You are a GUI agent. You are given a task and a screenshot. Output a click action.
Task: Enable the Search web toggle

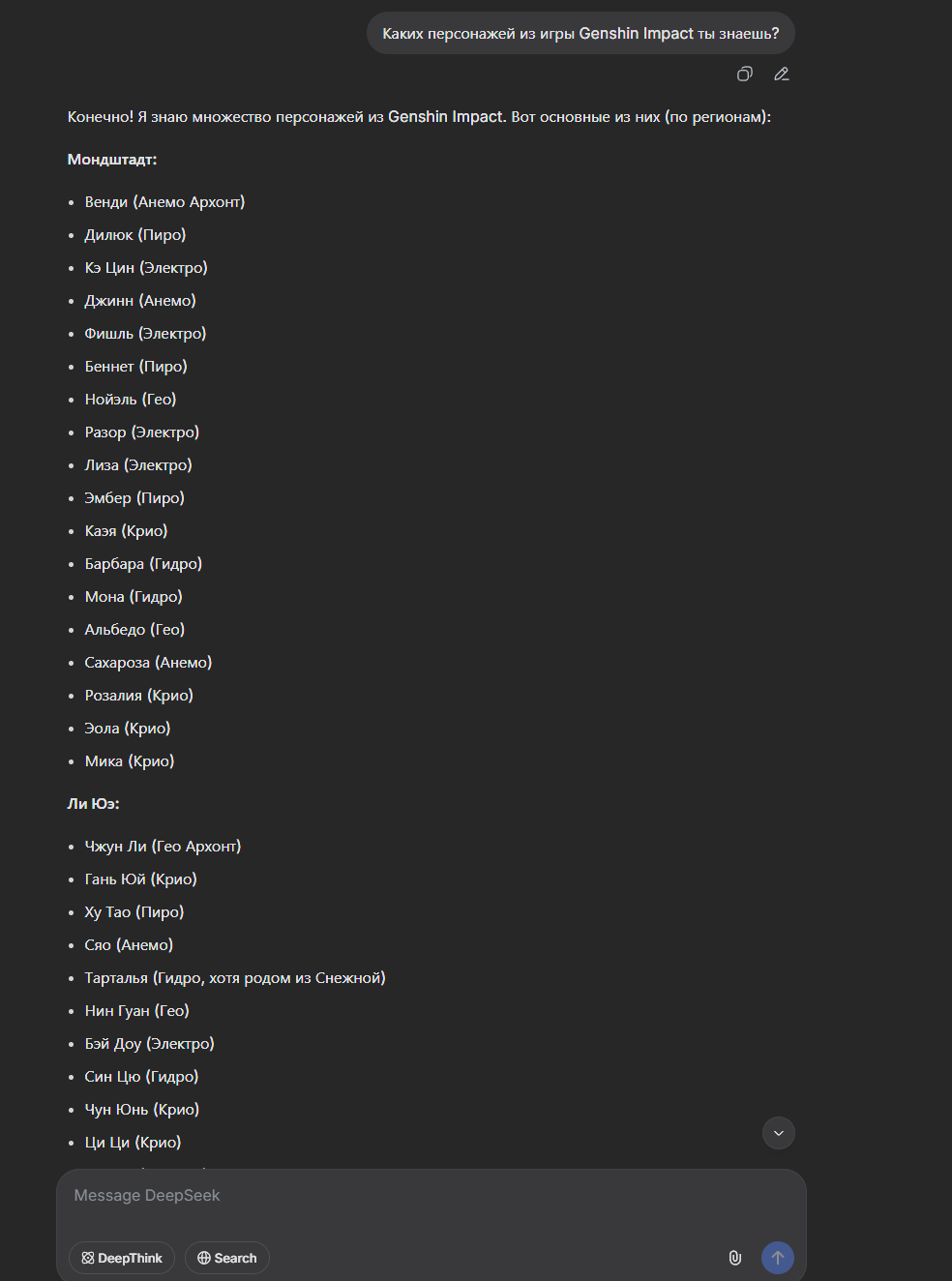point(227,1258)
